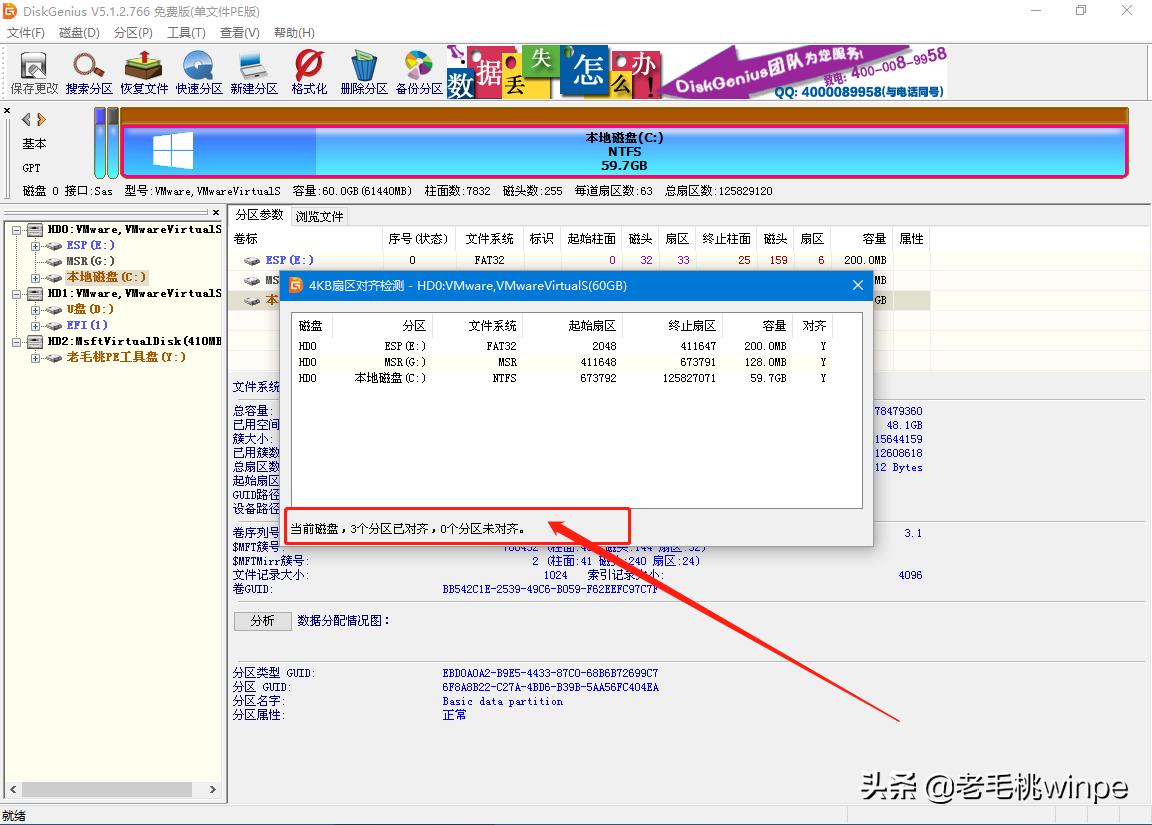The image size is (1152, 825).
Task: Select 老毛桃PE工具盘 (Y:) in the tree
Action: pyautogui.click(x=126, y=357)
